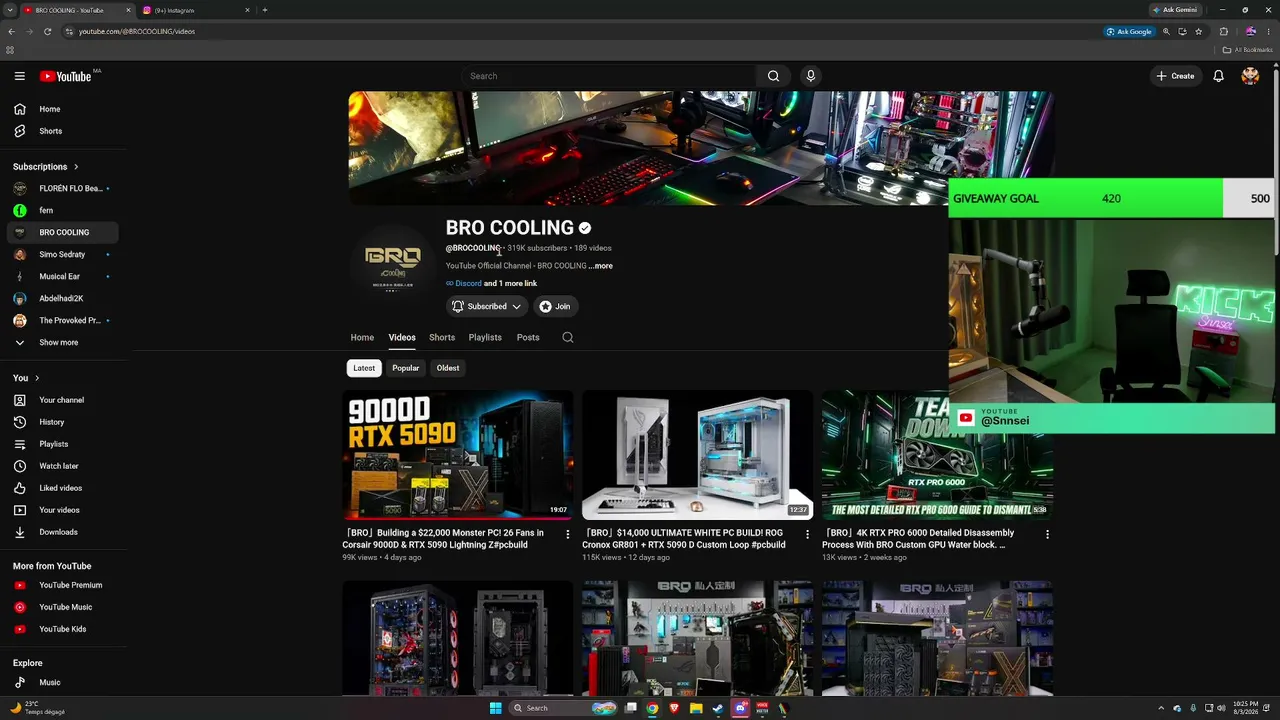Open the browser extensions puzzle icon
Viewport: 1280px width, 720px height.
pos(1224,31)
